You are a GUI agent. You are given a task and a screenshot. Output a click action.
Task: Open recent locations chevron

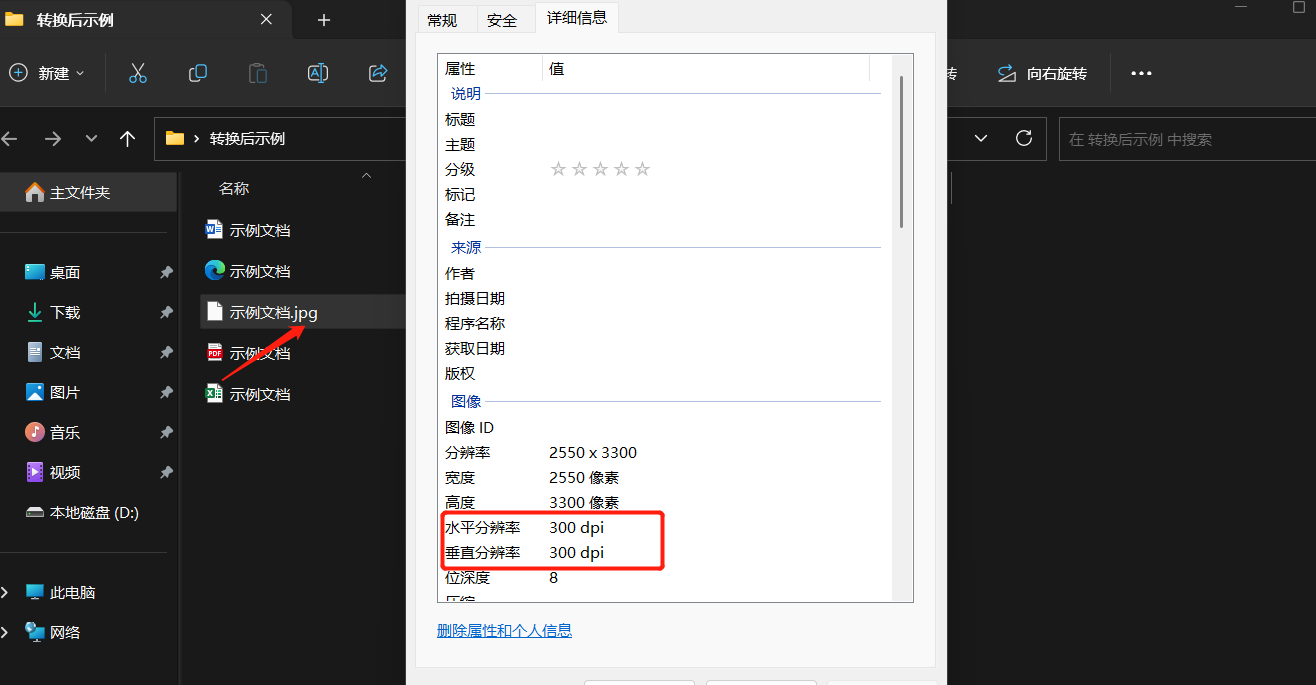(x=91, y=139)
